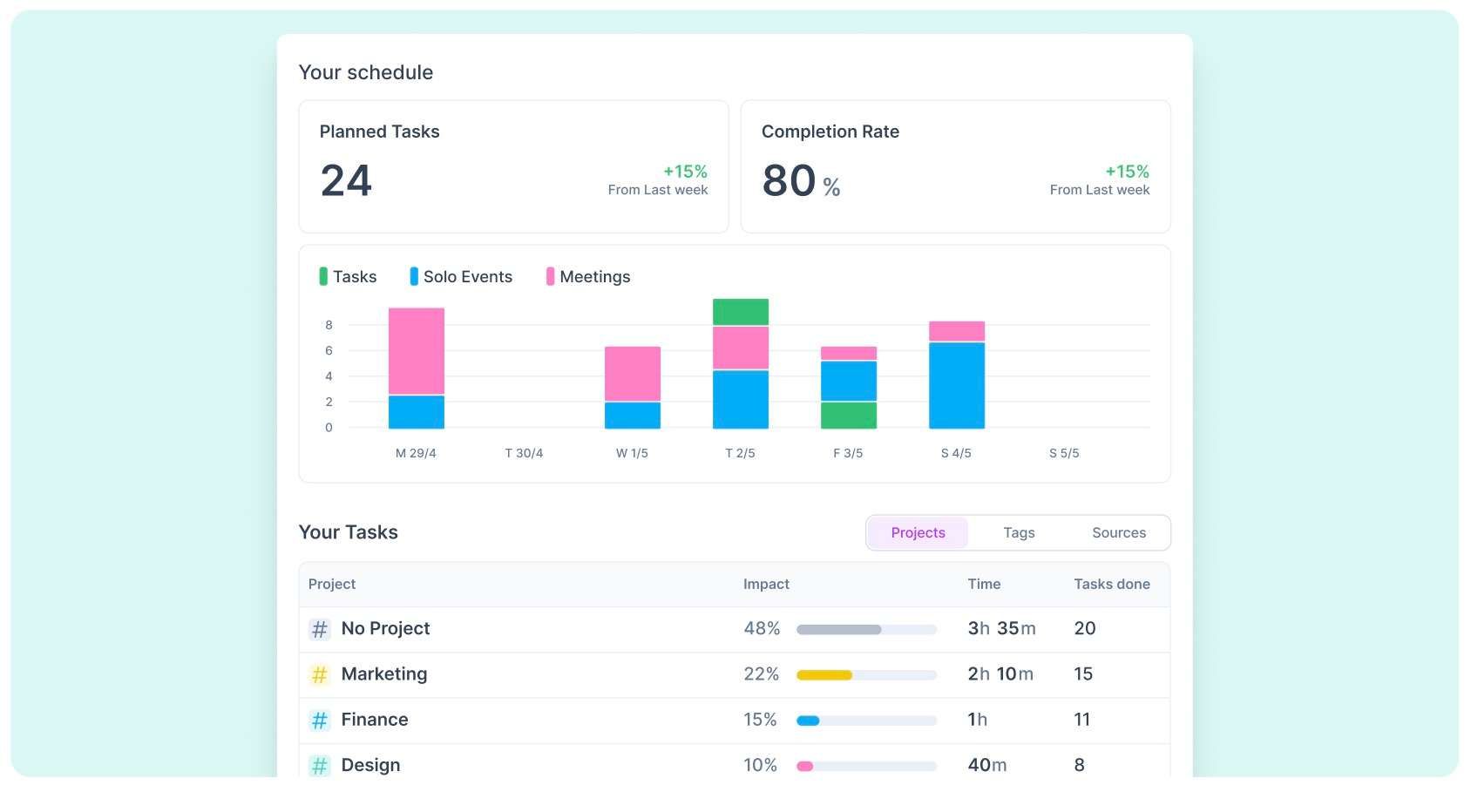
Task: Click the No Project impact progress bar
Action: point(866,629)
